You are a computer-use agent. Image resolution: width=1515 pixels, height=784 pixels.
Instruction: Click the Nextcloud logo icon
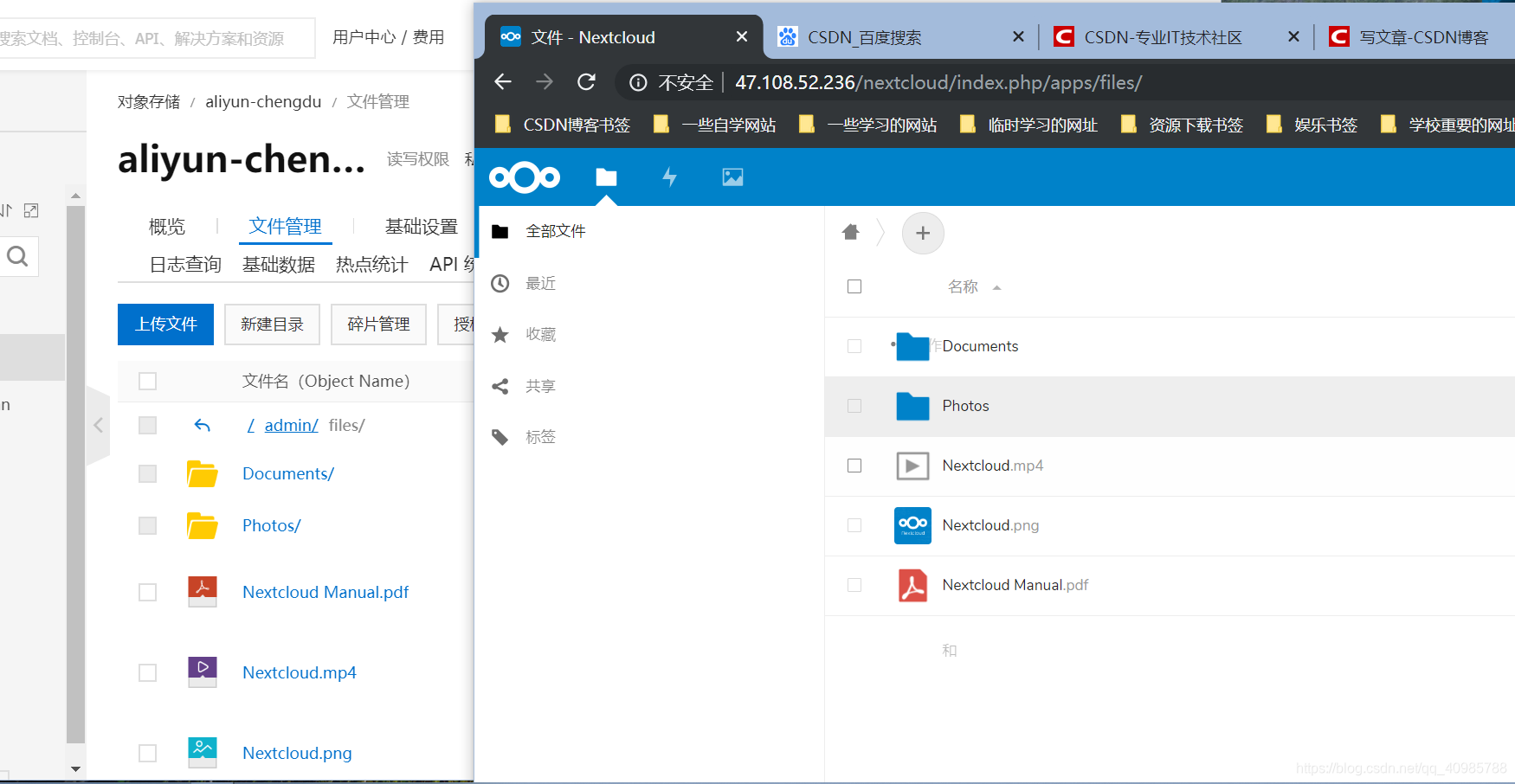coord(525,177)
